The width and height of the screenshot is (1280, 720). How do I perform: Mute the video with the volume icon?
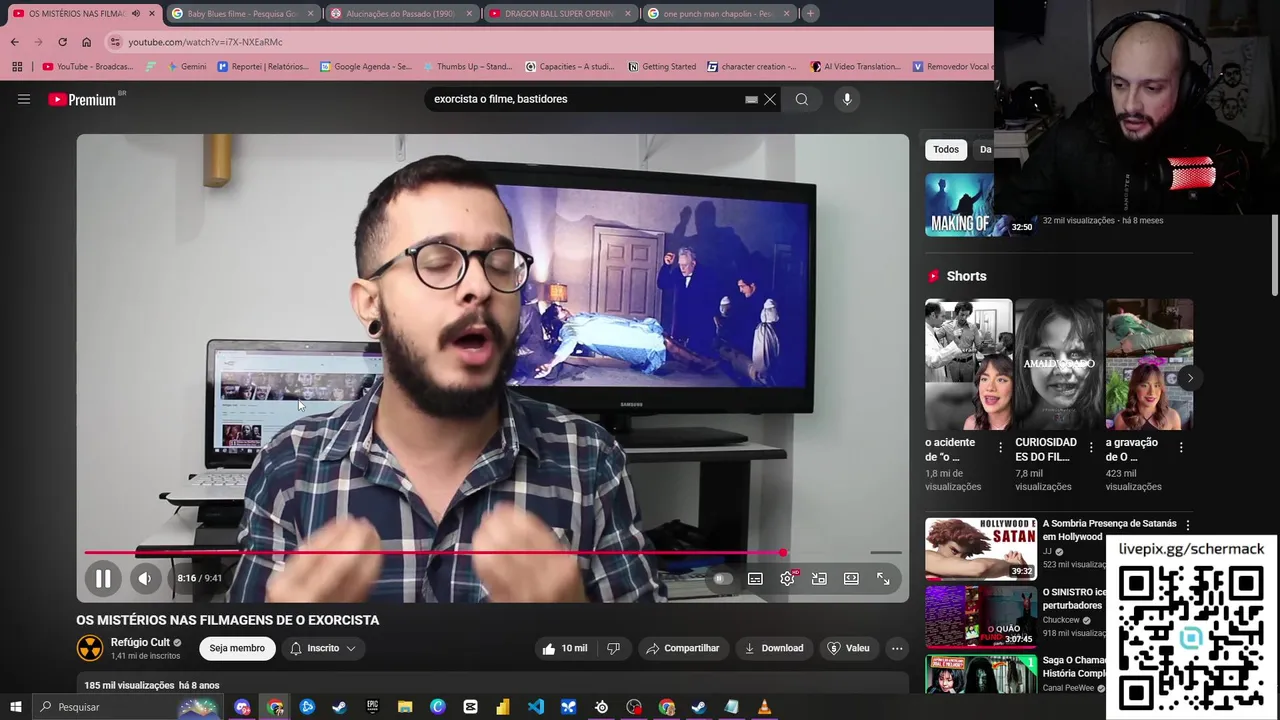[145, 578]
